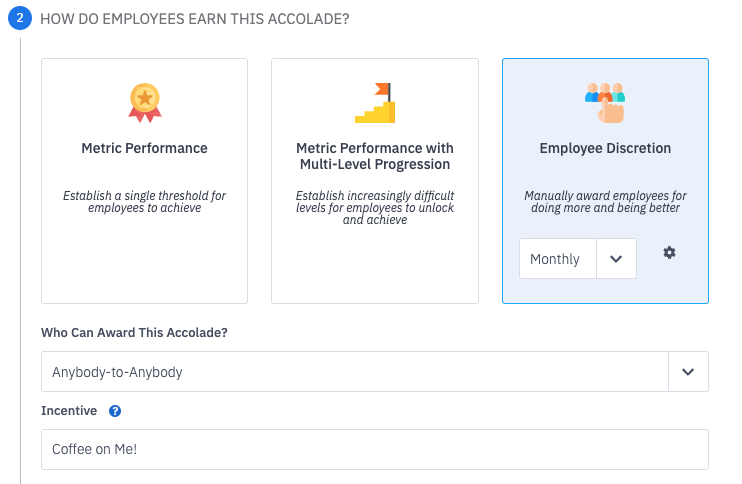Click the Incentive text field
Image resolution: width=742 pixels, height=484 pixels.
pyautogui.click(x=375, y=450)
